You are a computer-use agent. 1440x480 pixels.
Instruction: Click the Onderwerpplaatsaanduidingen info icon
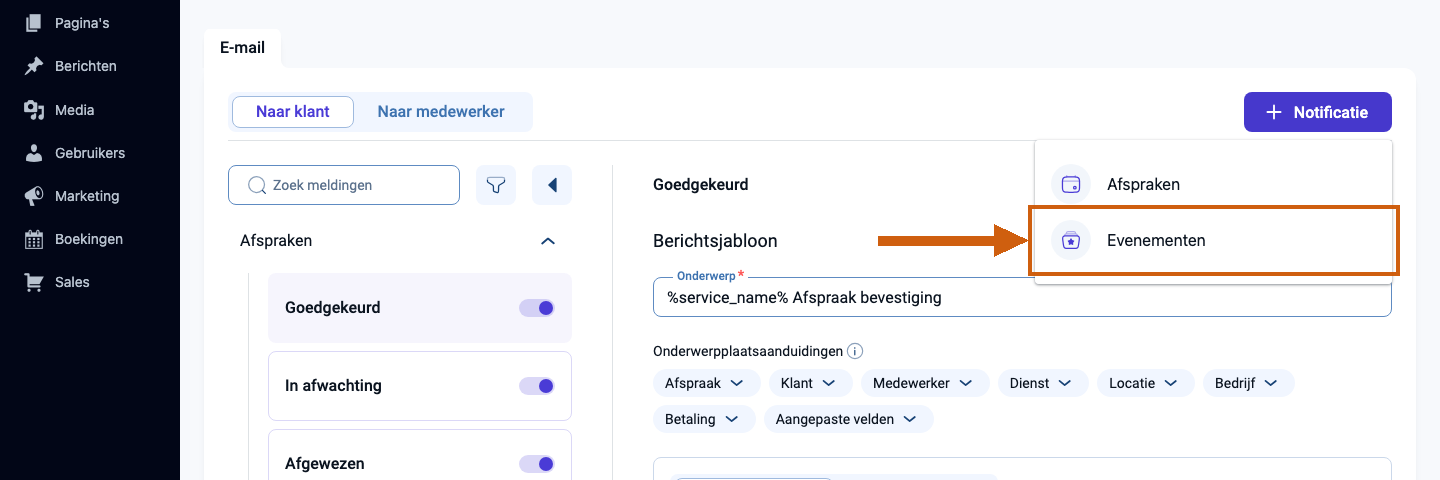855,352
